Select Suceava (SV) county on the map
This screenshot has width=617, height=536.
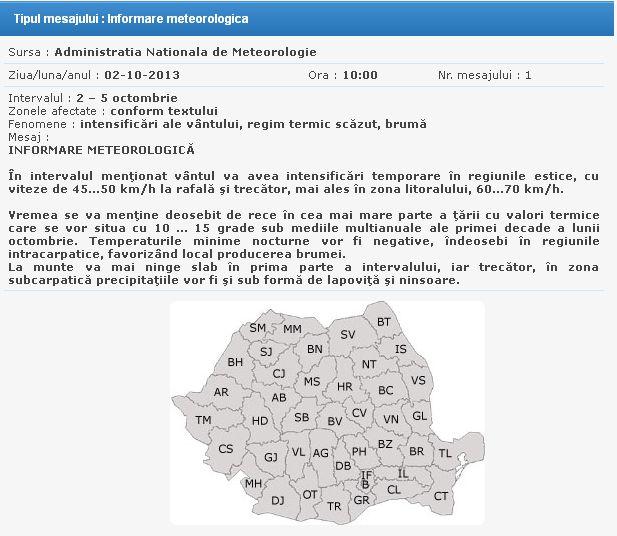[x=348, y=334]
